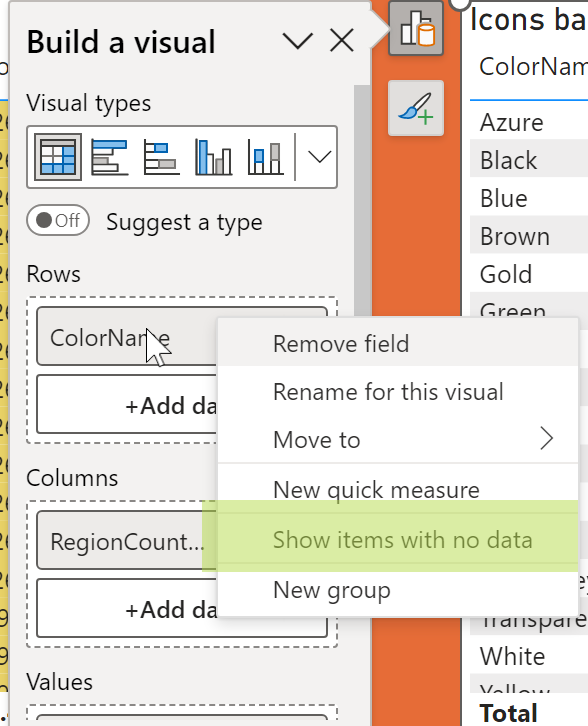The image size is (588, 726).
Task: Collapse the Build a visual pane chevron
Action: (x=298, y=41)
